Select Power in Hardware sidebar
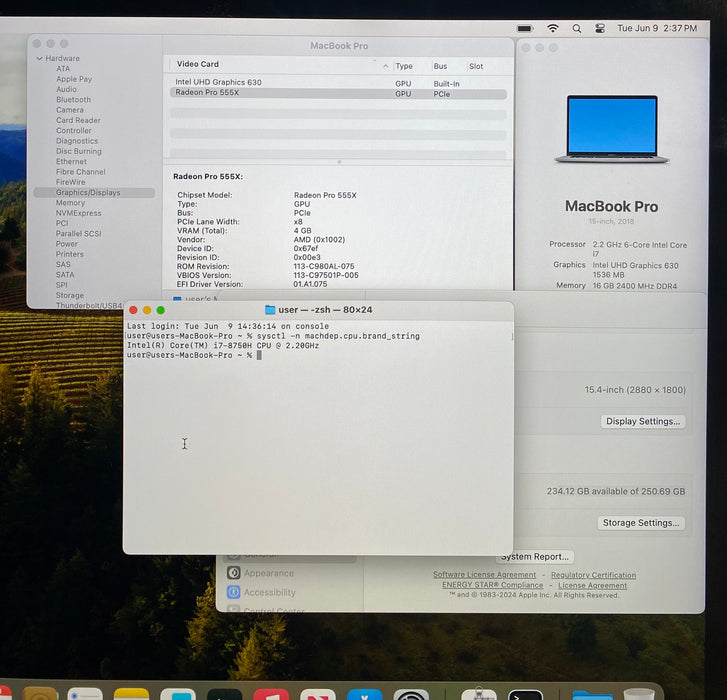Viewport: 727px width, 700px height. [x=67, y=244]
